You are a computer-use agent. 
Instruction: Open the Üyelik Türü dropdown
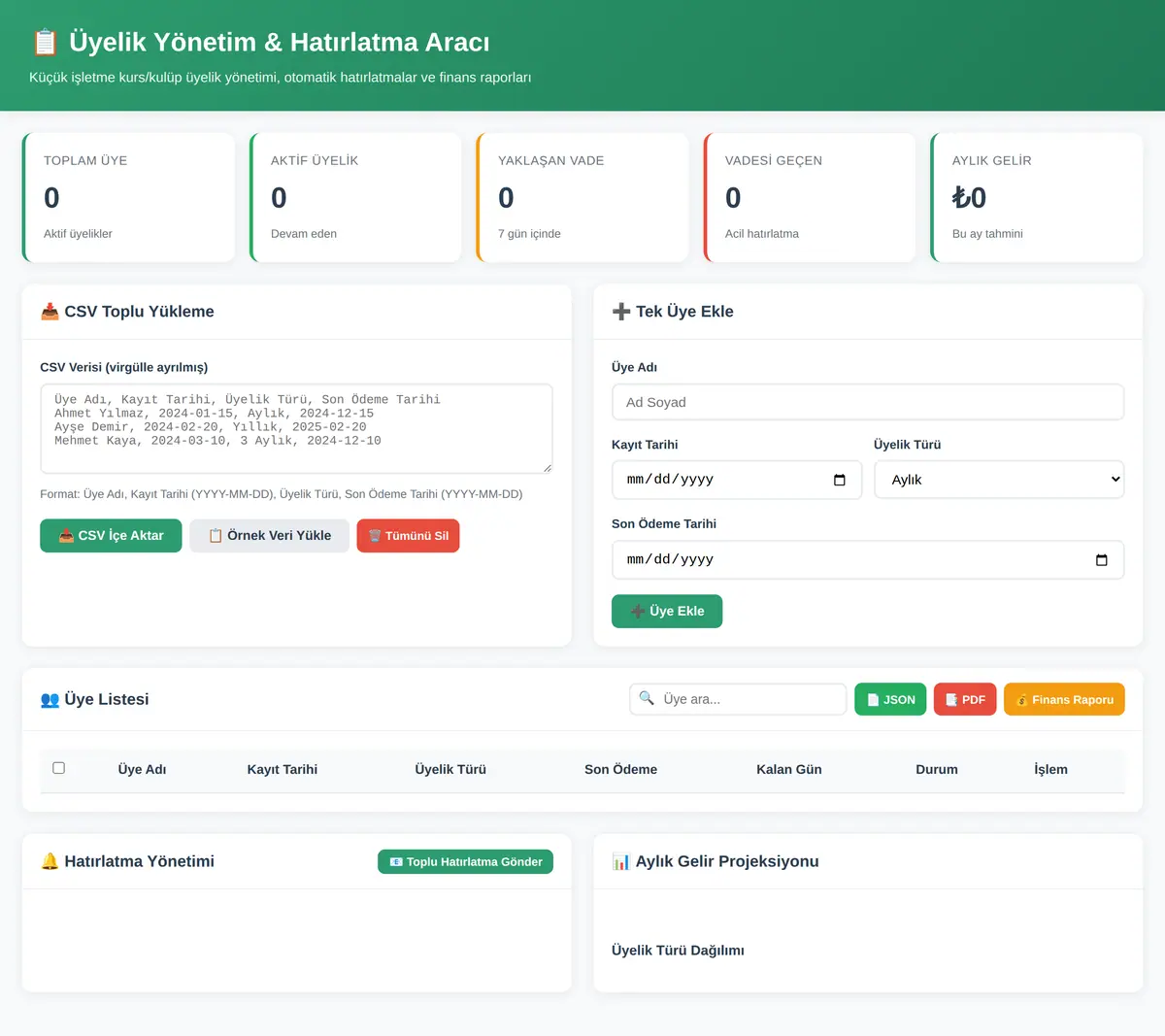click(x=999, y=480)
